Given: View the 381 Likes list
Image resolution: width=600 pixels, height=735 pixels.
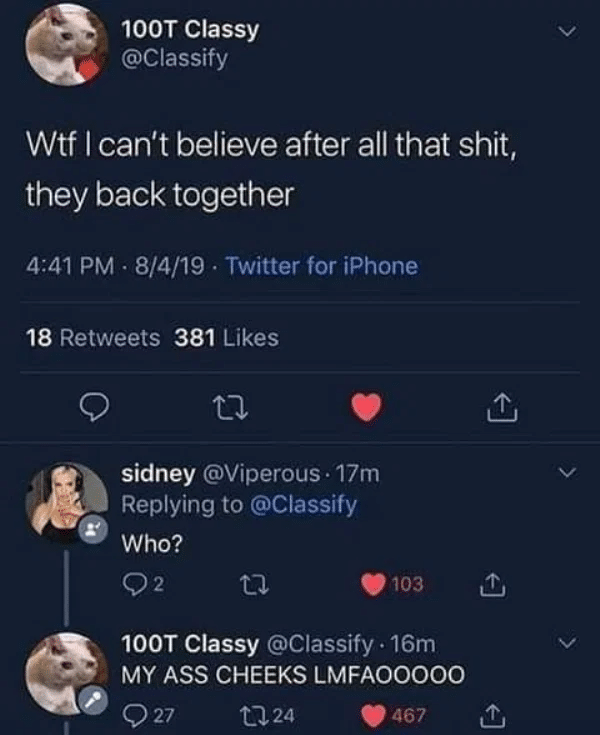Looking at the screenshot, I should click(226, 338).
